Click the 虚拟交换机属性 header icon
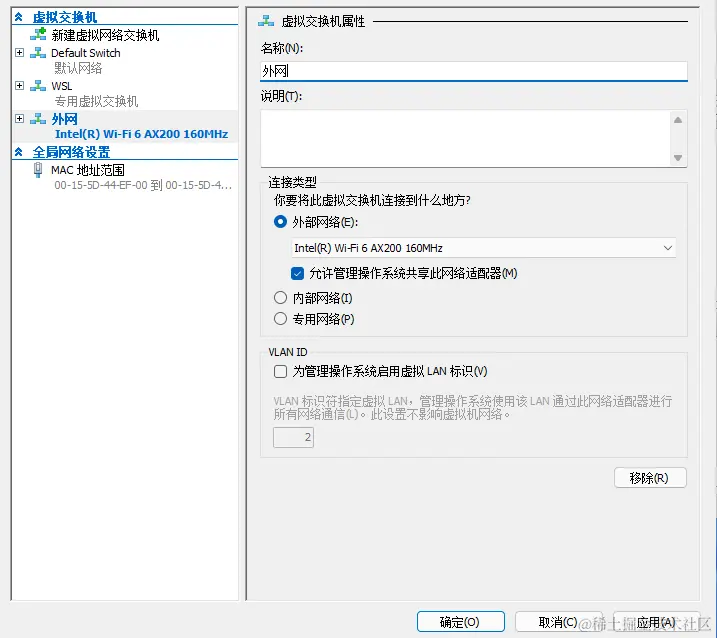 pyautogui.click(x=266, y=21)
